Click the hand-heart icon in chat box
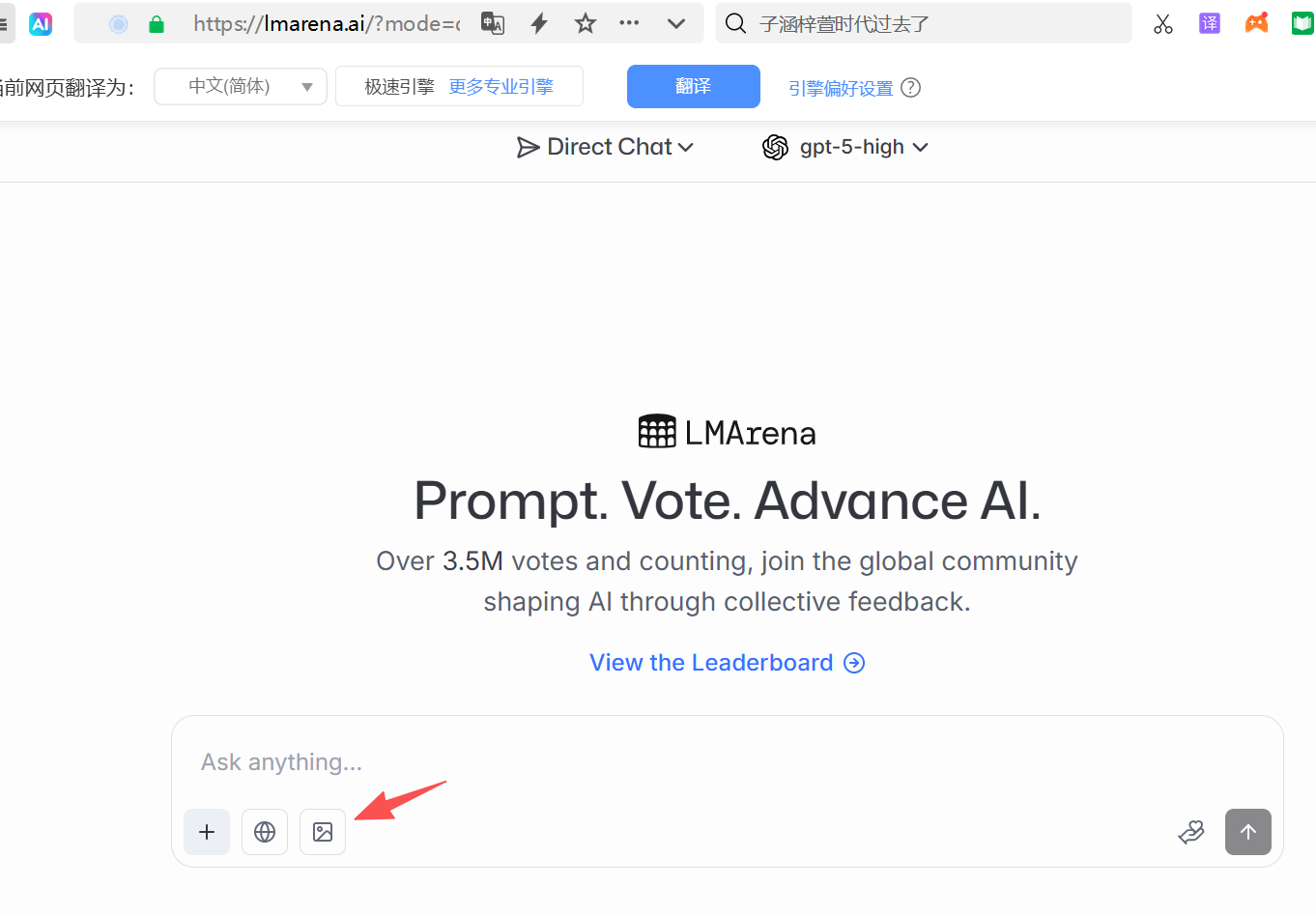 click(1191, 832)
